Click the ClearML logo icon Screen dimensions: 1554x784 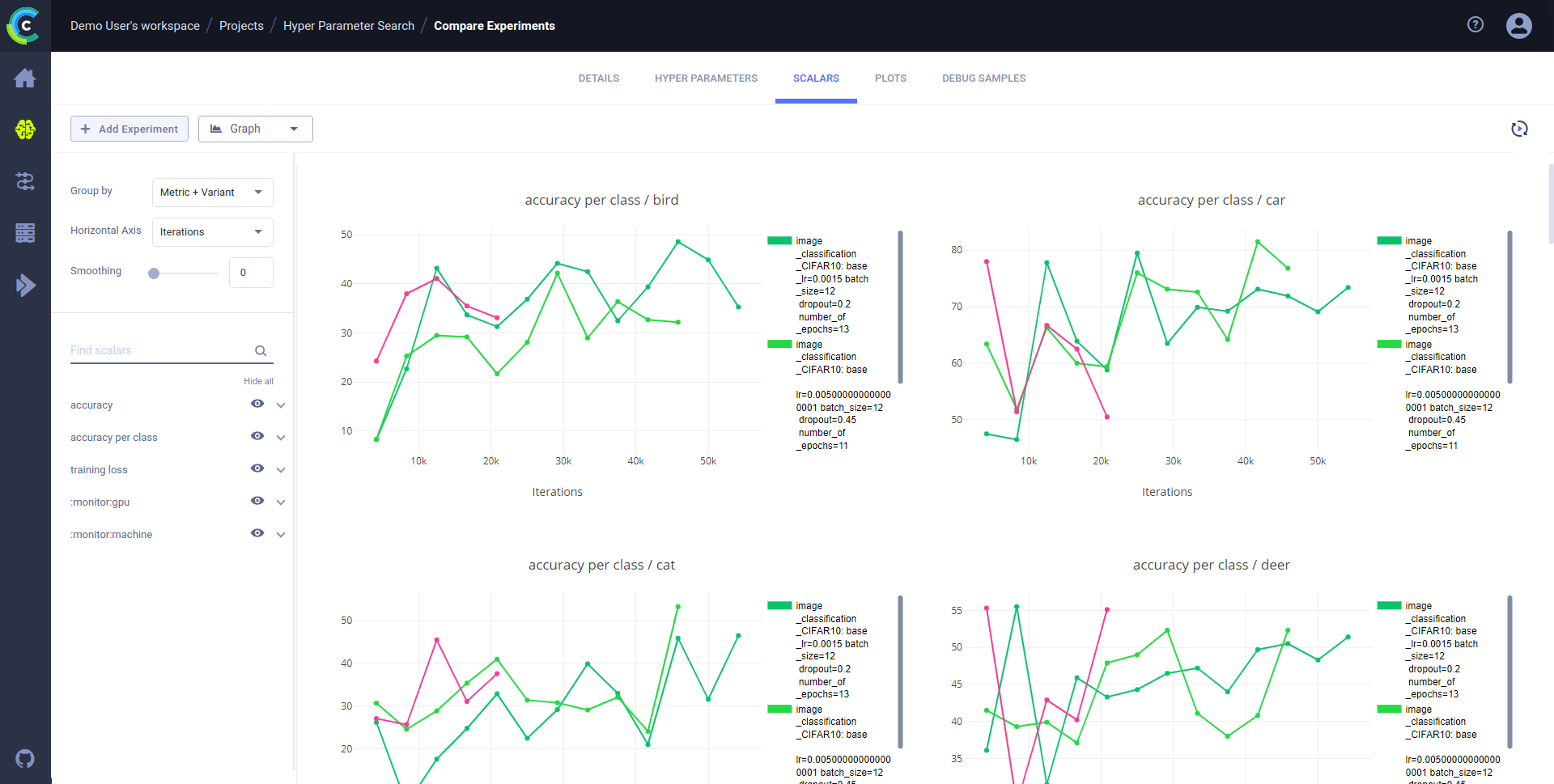coord(24,26)
